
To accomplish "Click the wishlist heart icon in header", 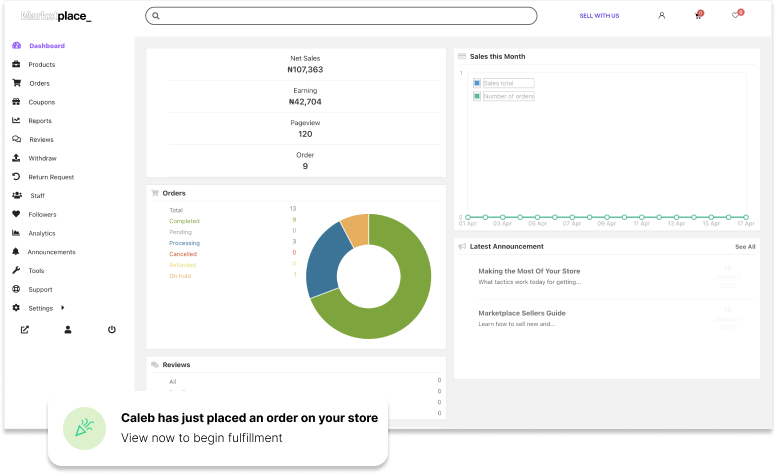I will pyautogui.click(x=735, y=16).
